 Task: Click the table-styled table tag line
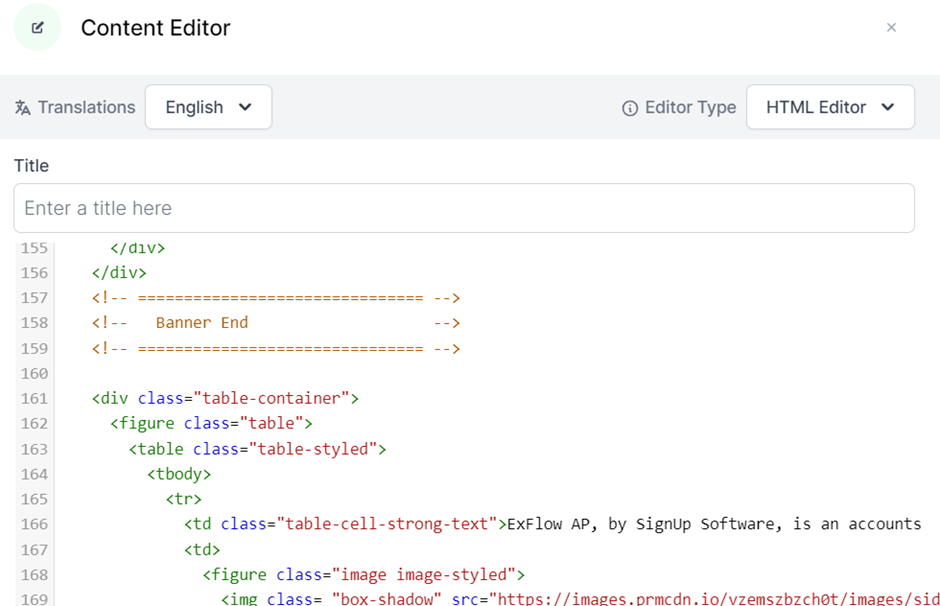tap(257, 449)
